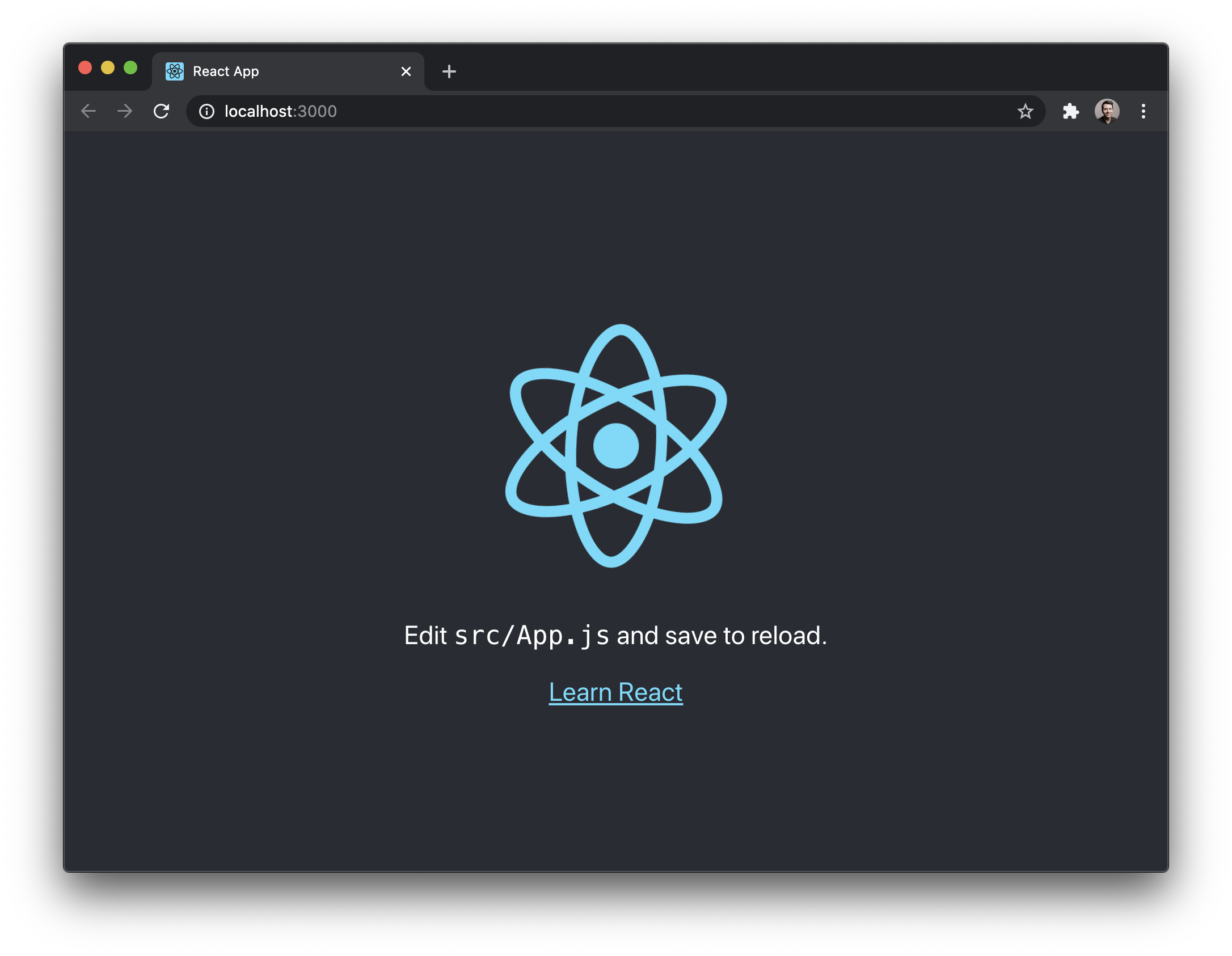Click the browser forward arrow
Screen dimensions: 1232x956
125,111
